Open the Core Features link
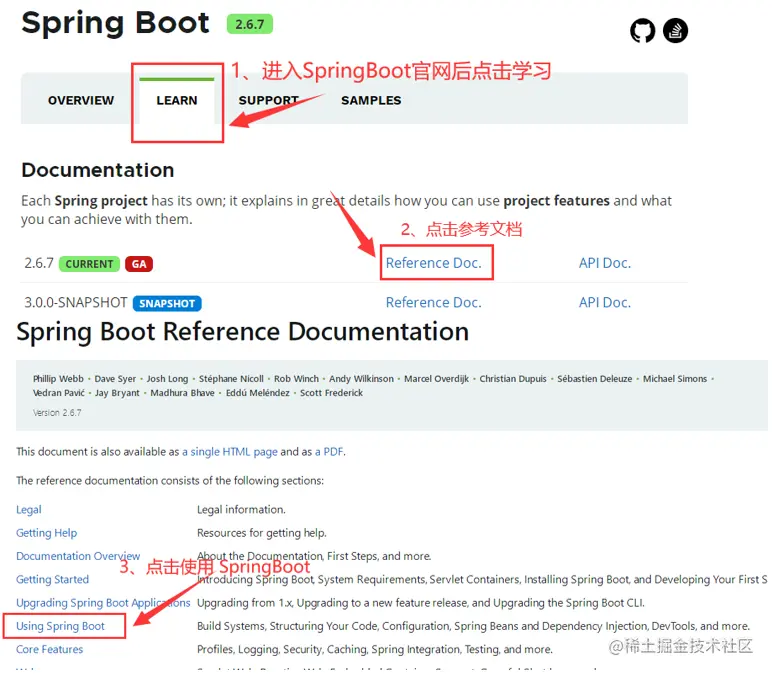This screenshot has width=772, height=674. coord(49,649)
